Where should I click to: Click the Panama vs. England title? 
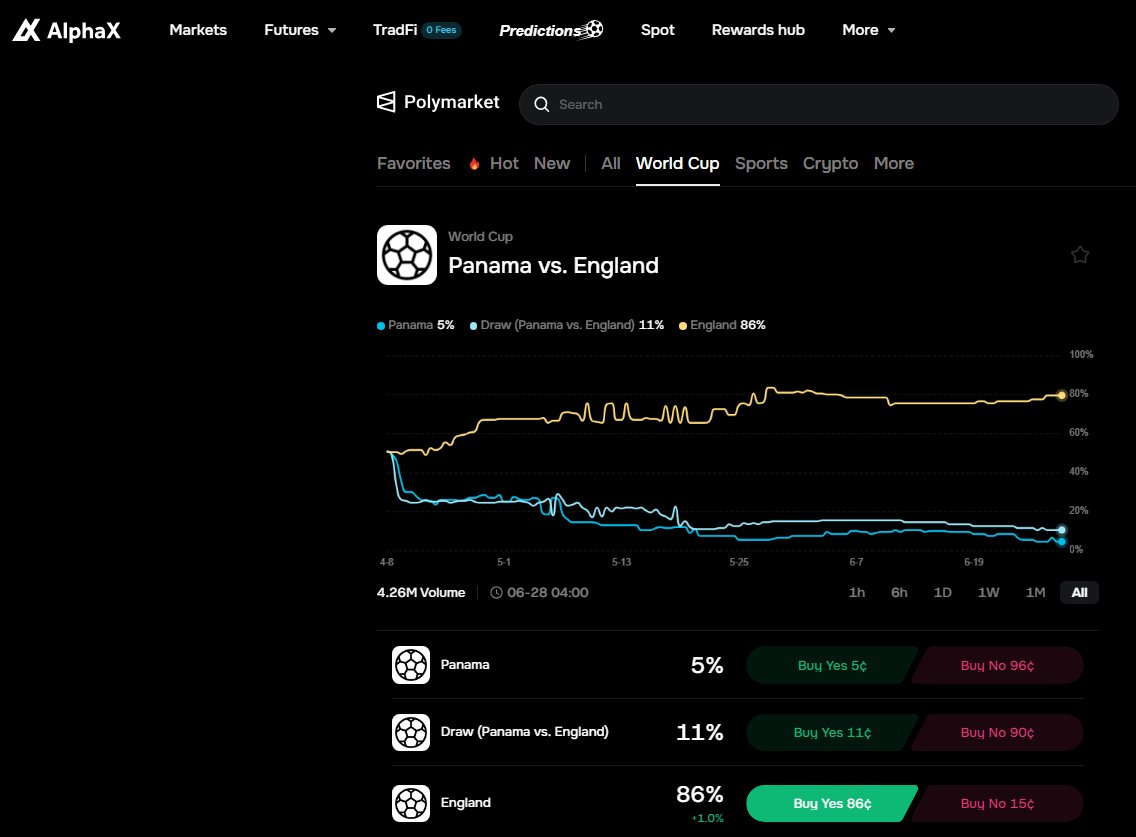point(553,265)
